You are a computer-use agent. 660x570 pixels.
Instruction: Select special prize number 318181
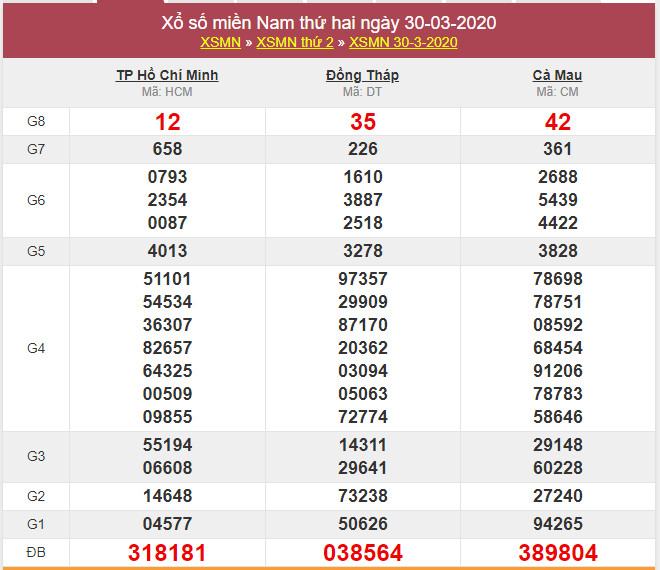click(167, 553)
